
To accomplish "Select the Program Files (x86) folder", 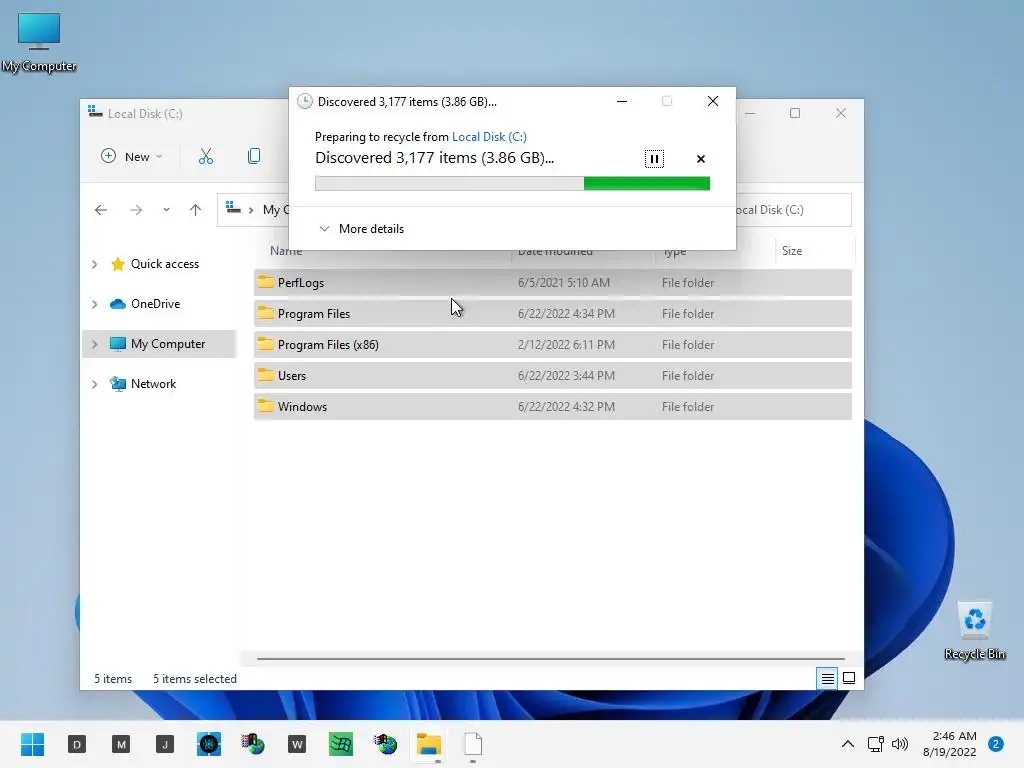I will point(552,345).
